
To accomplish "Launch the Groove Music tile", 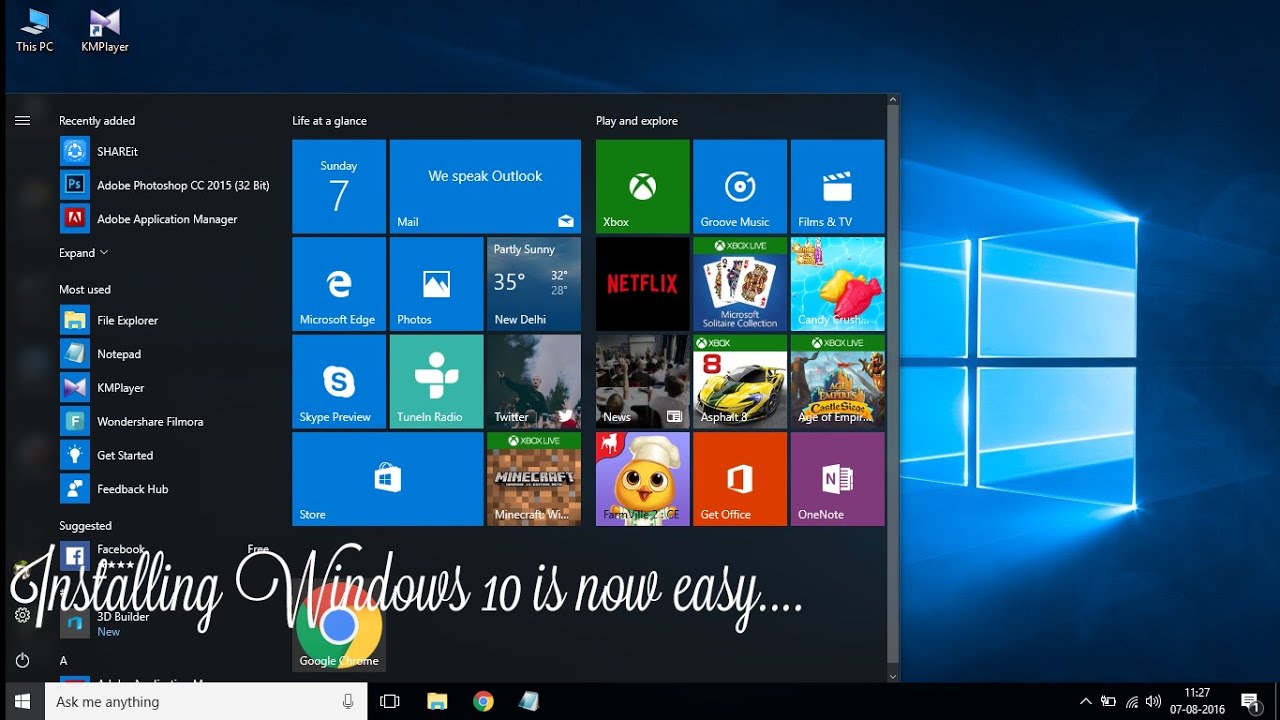I will click(740, 186).
